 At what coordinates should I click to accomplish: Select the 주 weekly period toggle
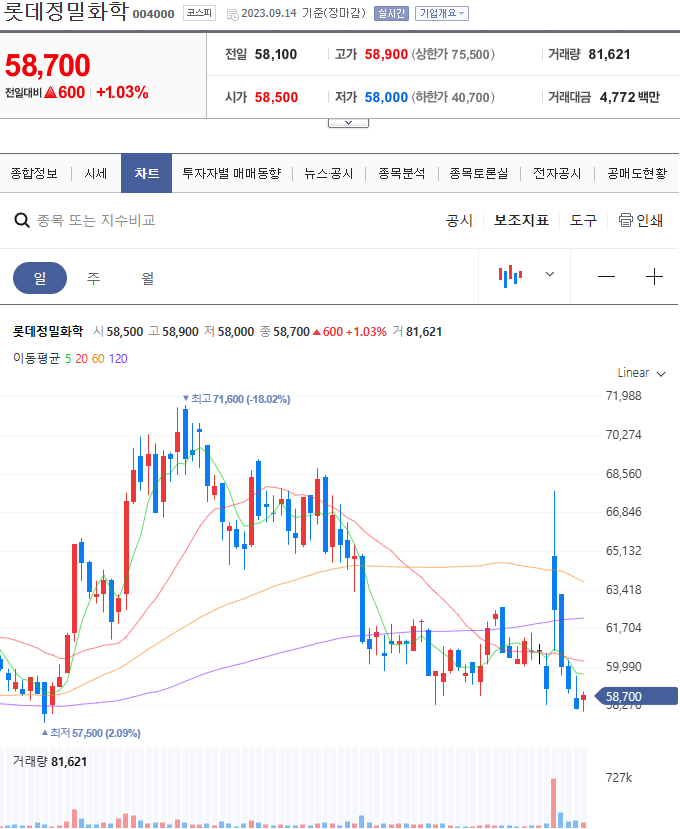pos(94,278)
